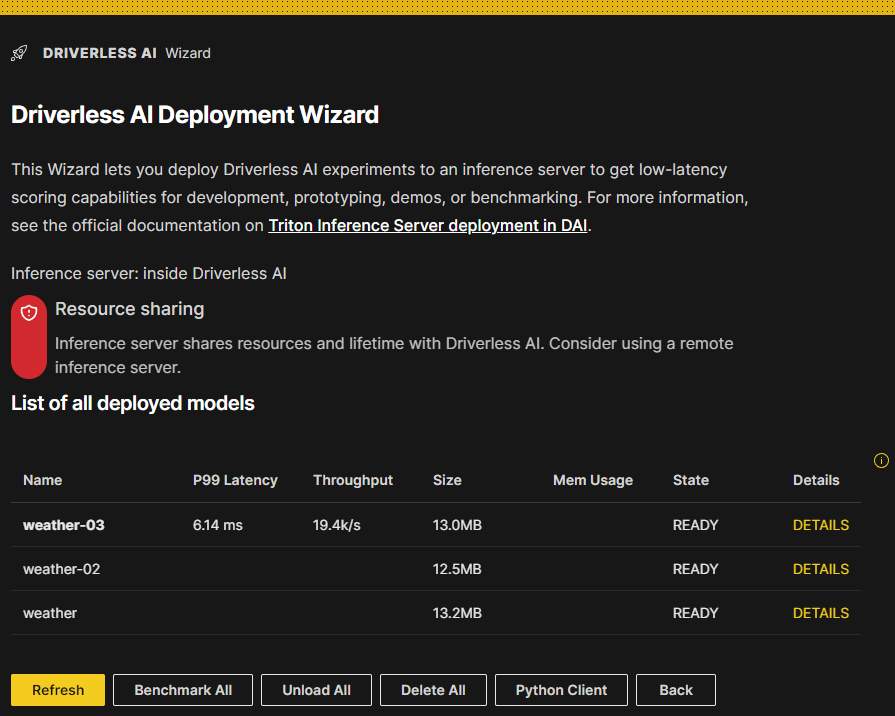Click Benchmark All
This screenshot has width=895, height=716.
coord(182,689)
